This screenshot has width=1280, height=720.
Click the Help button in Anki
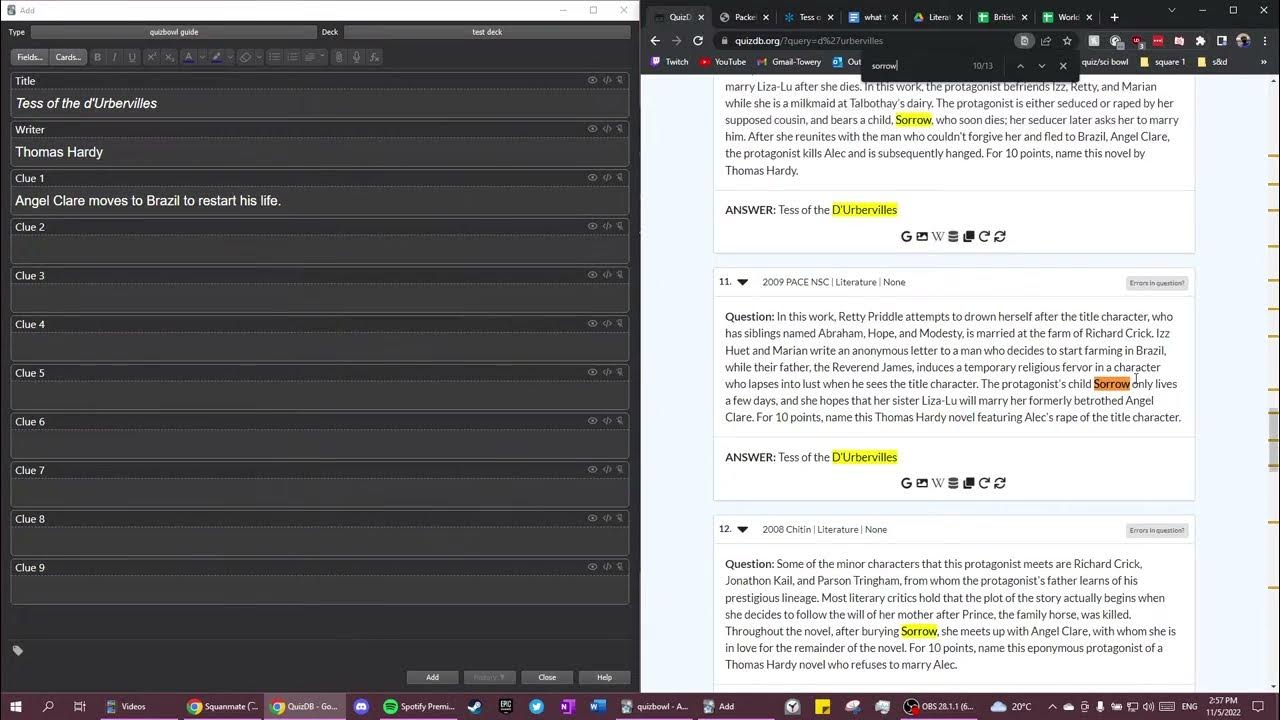coord(604,677)
